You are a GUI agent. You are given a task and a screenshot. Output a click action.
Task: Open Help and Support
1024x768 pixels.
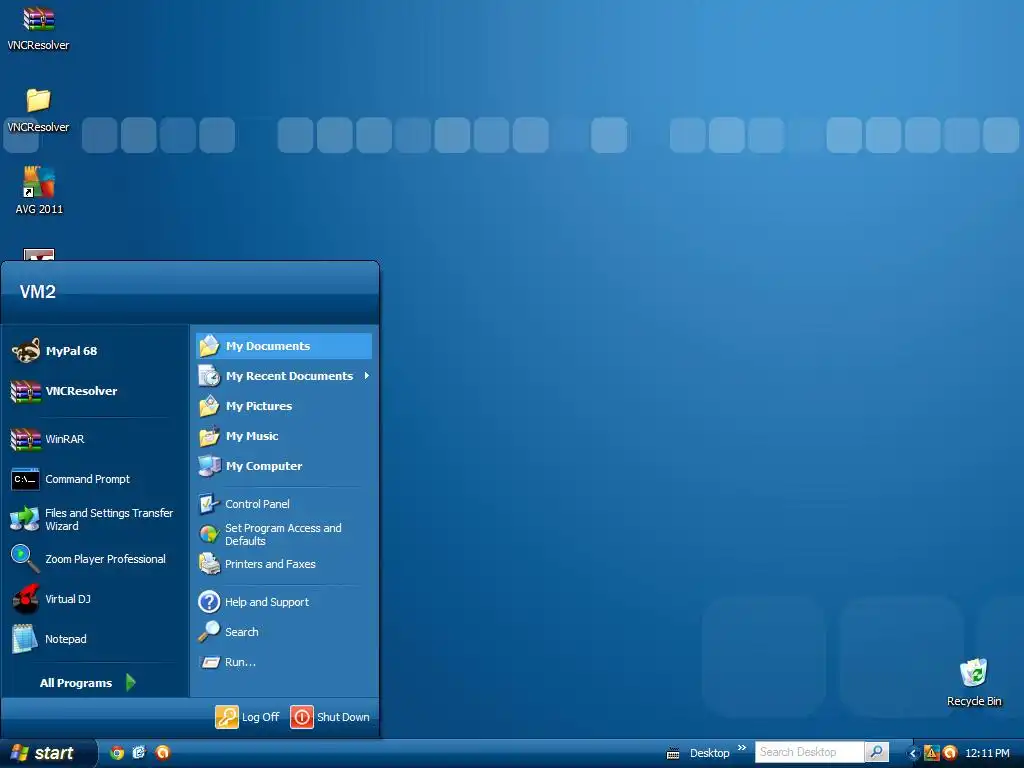pos(284,602)
